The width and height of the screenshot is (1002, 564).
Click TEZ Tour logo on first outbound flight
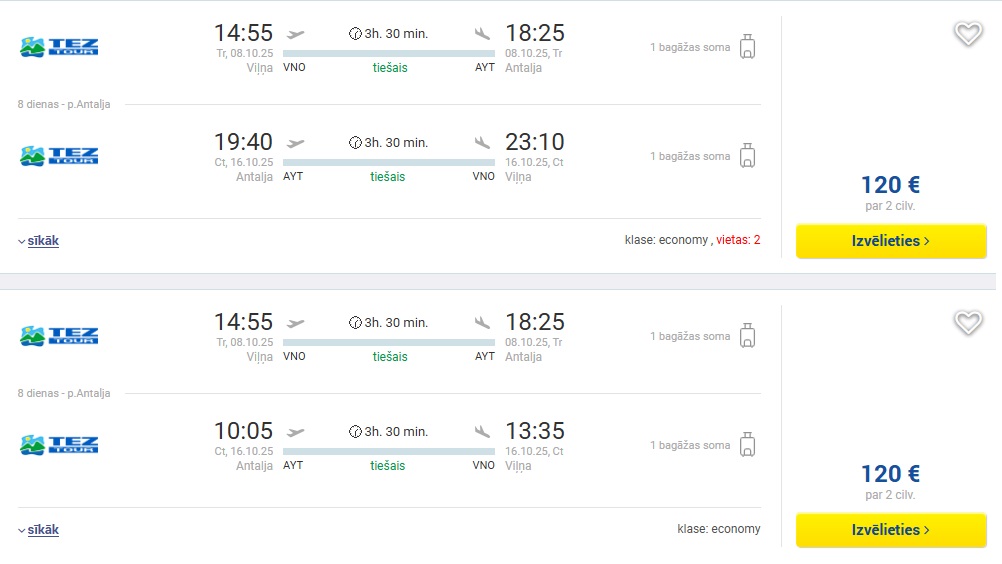pyautogui.click(x=59, y=46)
